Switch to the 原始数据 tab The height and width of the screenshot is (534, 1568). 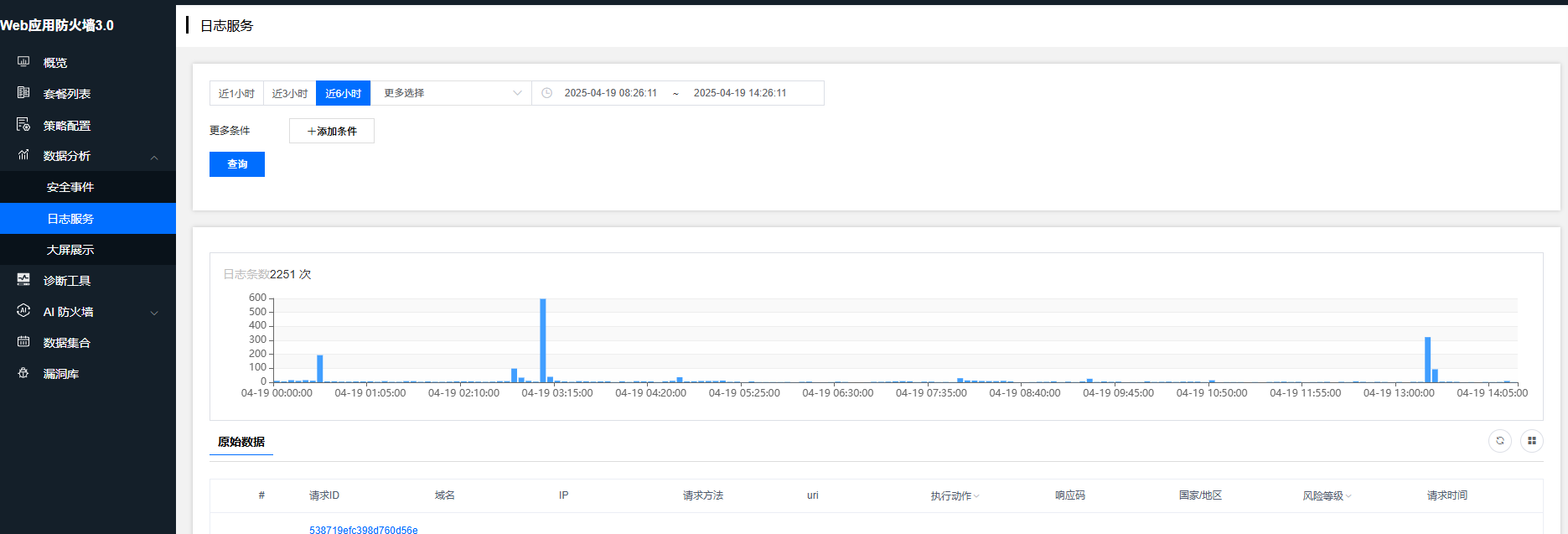tap(241, 442)
